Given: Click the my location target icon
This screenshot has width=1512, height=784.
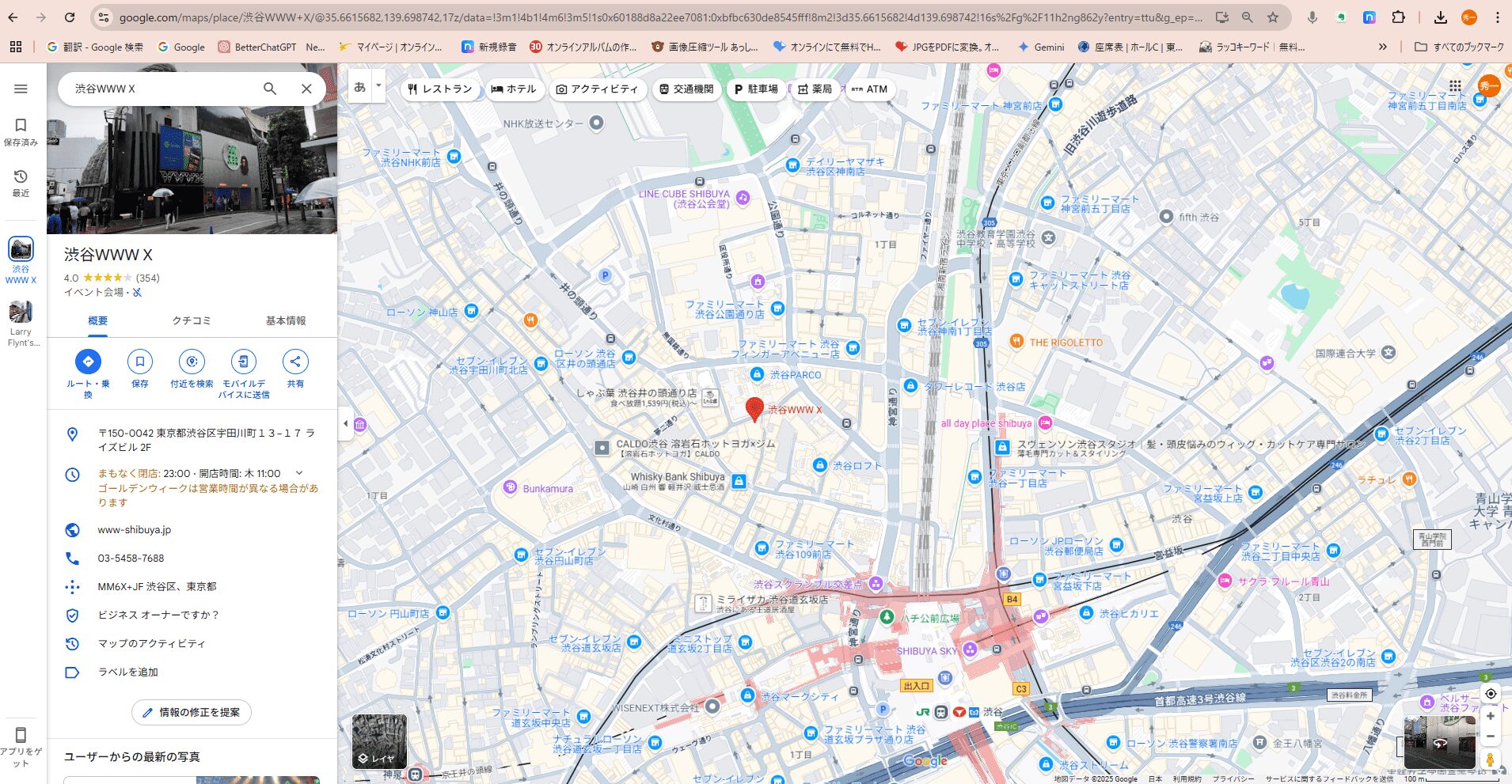Looking at the screenshot, I should 1490,694.
